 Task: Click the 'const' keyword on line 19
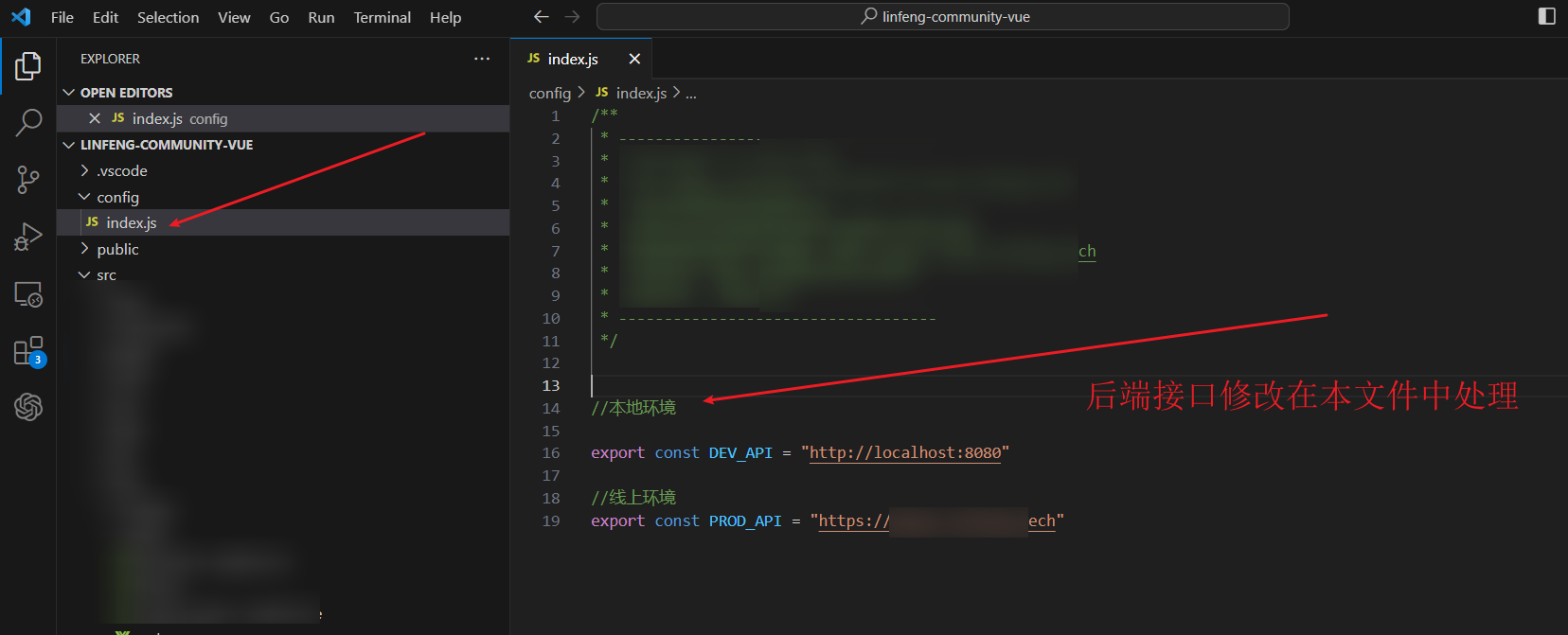click(677, 520)
